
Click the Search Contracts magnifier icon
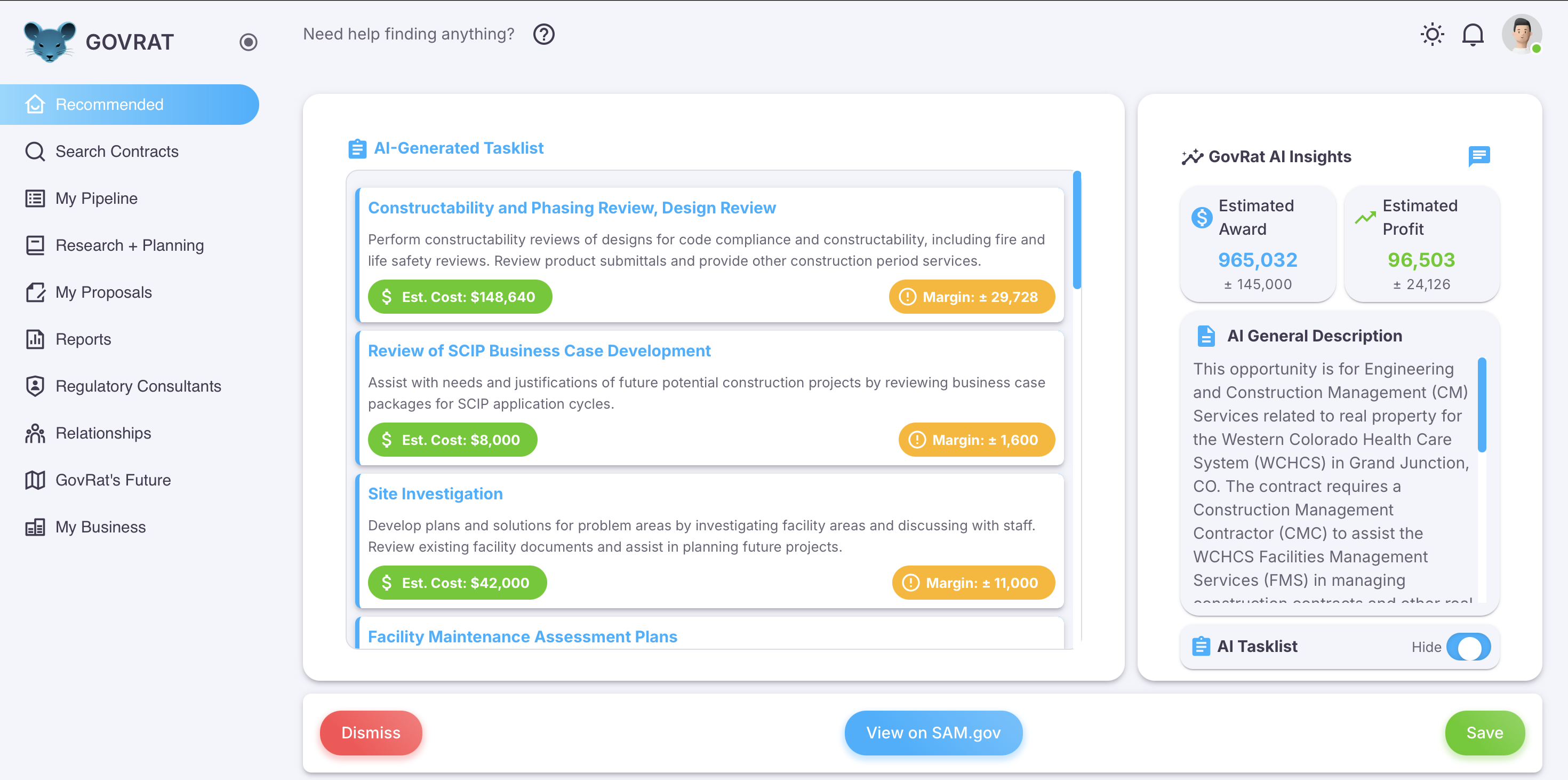coord(35,151)
